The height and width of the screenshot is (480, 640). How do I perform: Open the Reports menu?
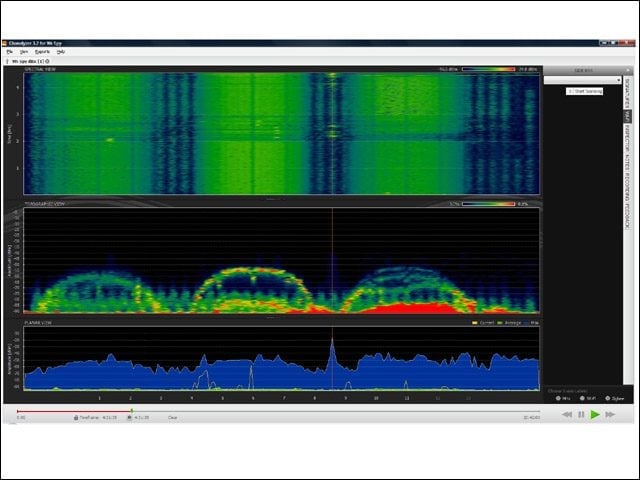tap(42, 52)
